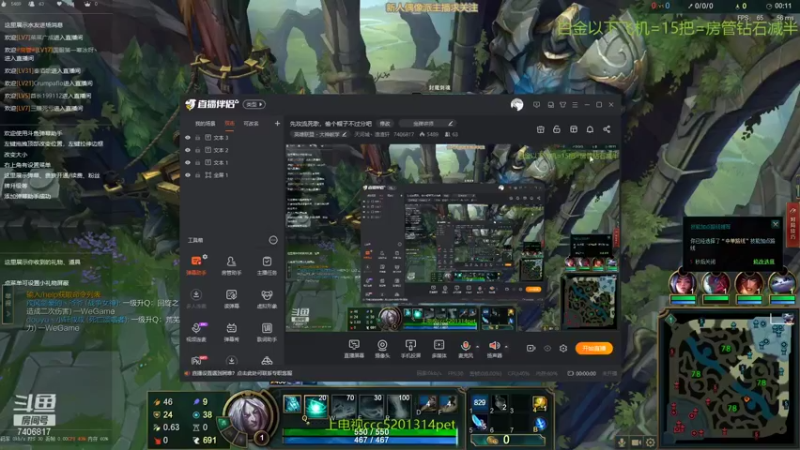
Task: Edit the stream category with the pencil icon
Action: click(x=344, y=134)
